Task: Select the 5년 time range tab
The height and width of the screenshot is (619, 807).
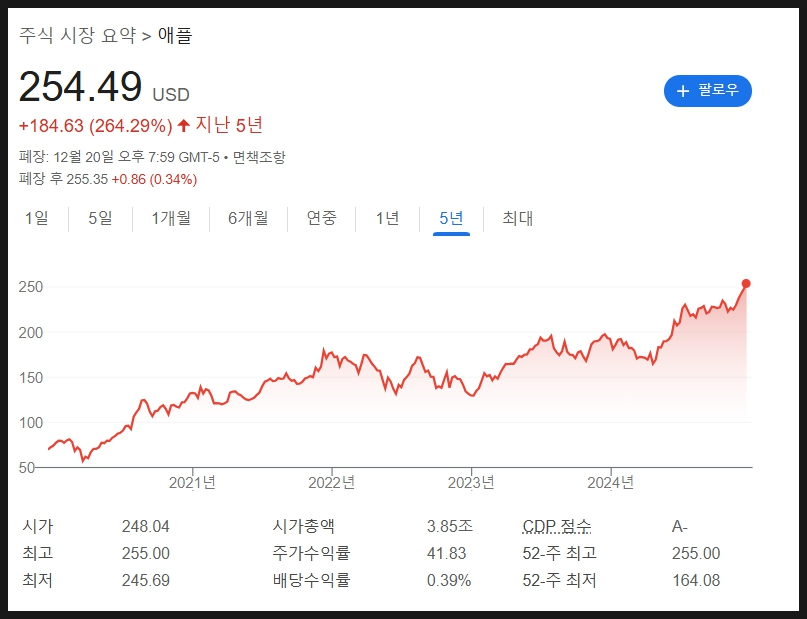Action: point(451,218)
